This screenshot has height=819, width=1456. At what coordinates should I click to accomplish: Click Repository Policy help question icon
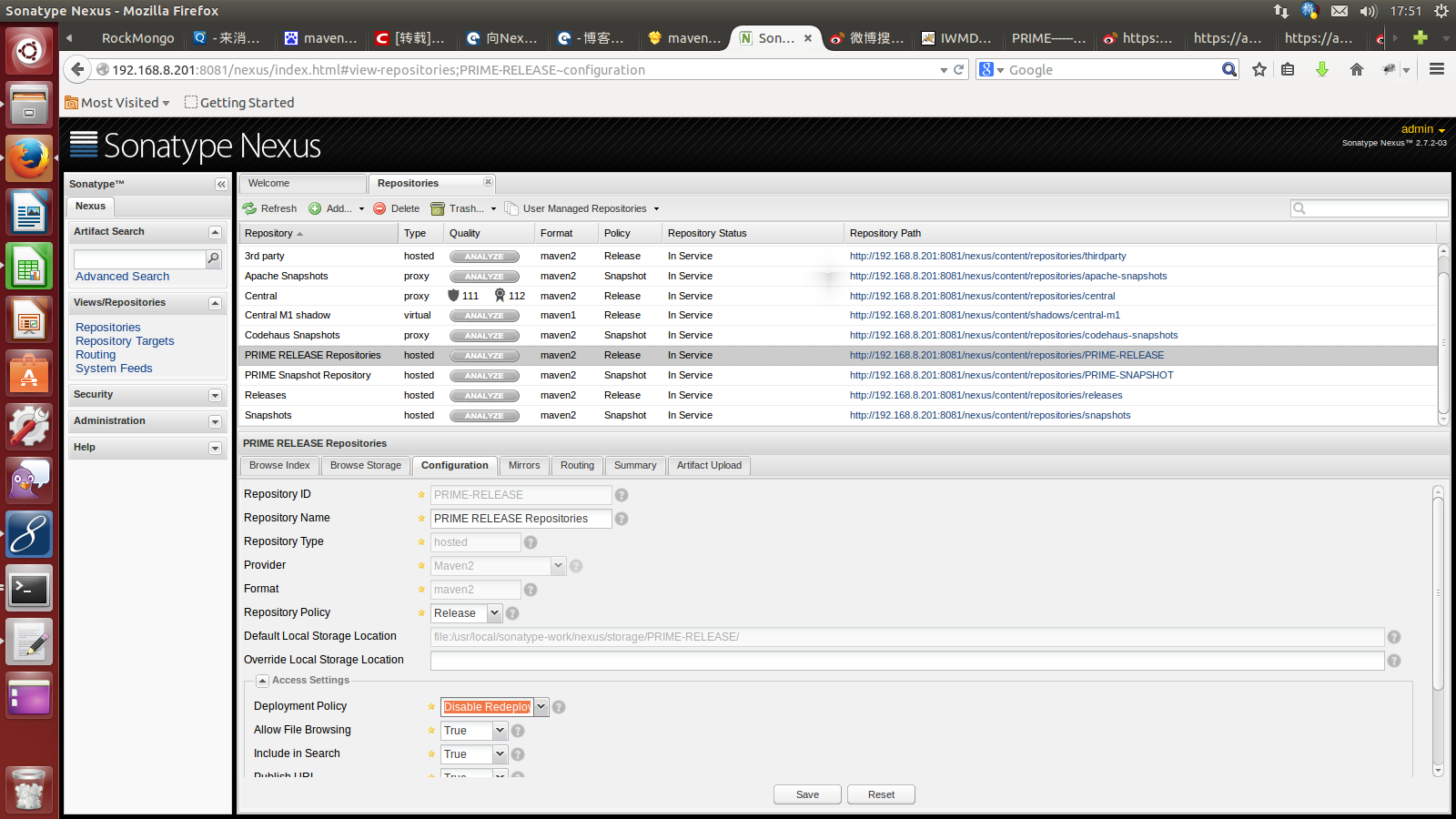click(x=512, y=613)
